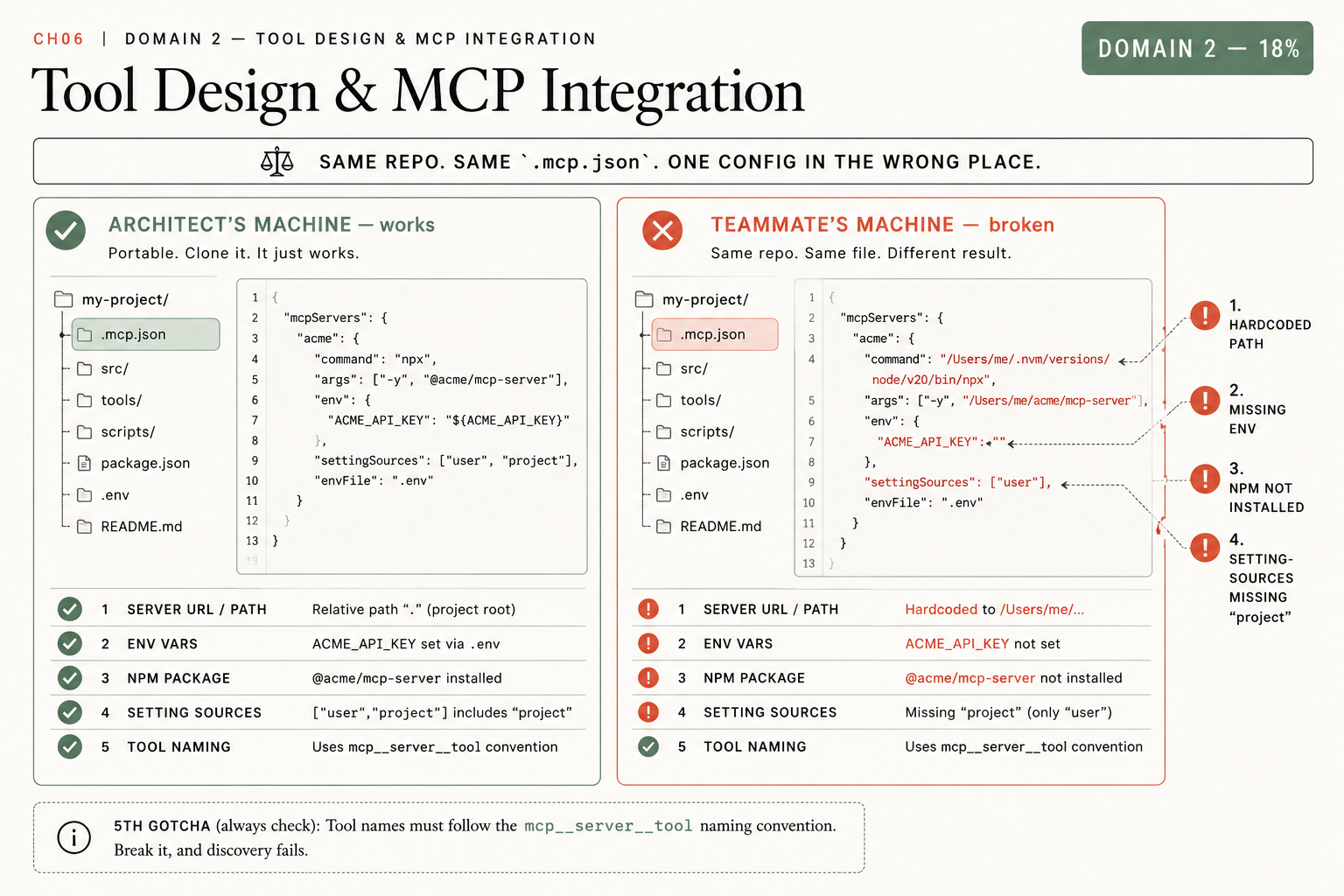Click 'ACME_API_KEY set via .env' cell
The image size is (1344, 896).
click(x=406, y=644)
